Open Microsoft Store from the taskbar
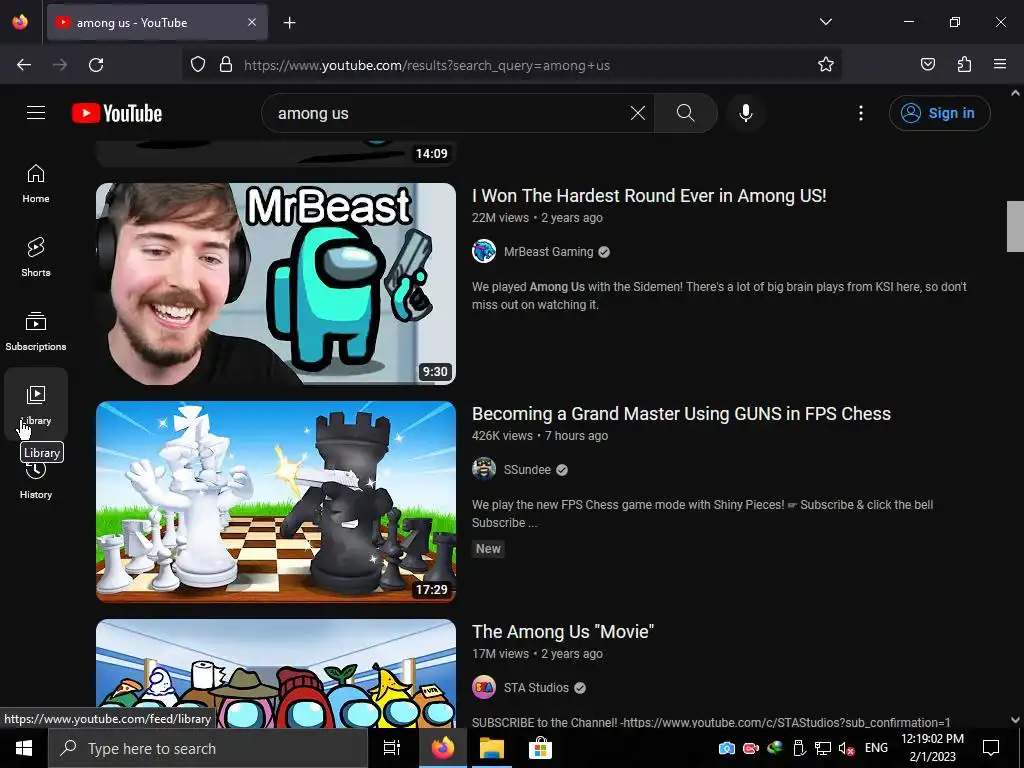 pyautogui.click(x=540, y=748)
